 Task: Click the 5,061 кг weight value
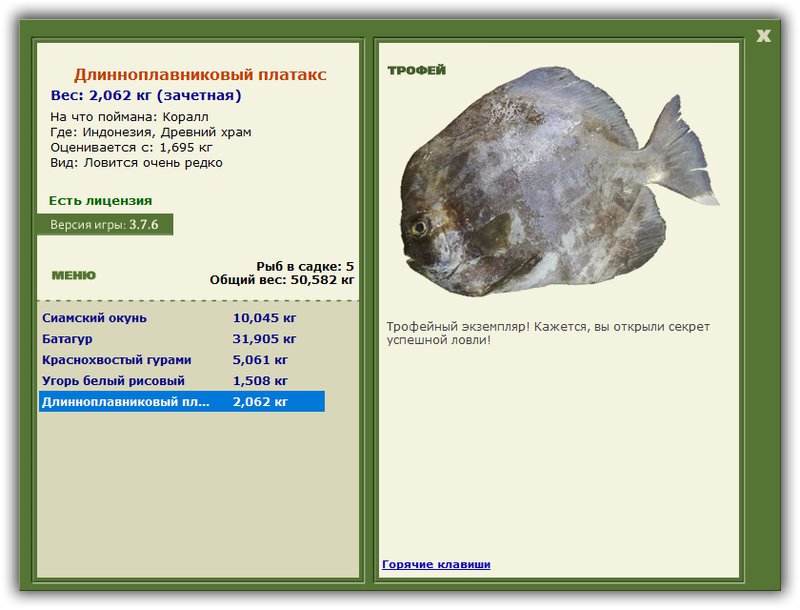260,360
